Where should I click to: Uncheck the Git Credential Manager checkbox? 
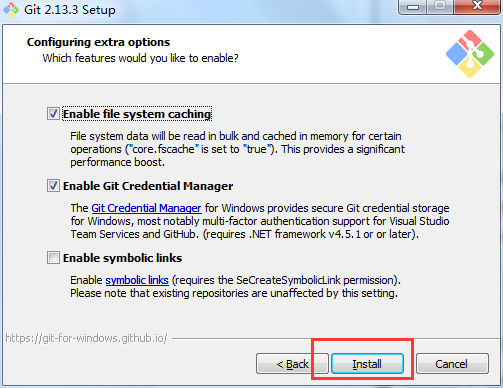53,186
